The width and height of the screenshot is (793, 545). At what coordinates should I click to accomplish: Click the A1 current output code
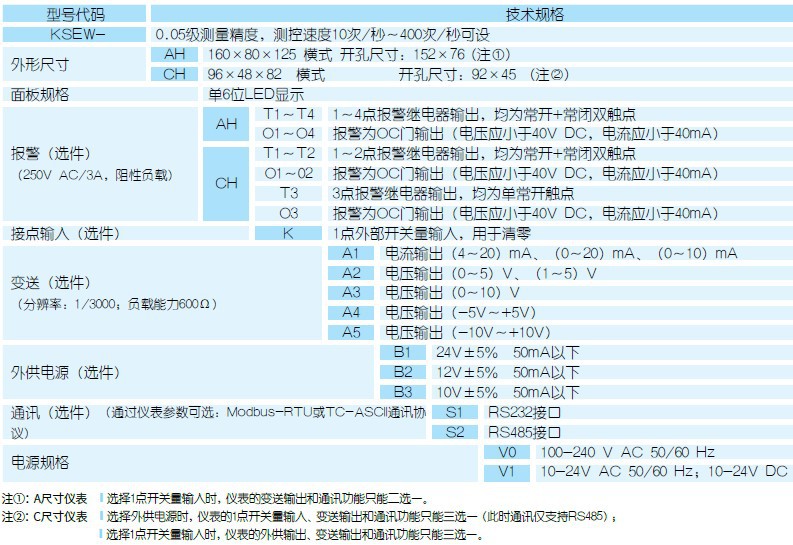tap(350, 253)
